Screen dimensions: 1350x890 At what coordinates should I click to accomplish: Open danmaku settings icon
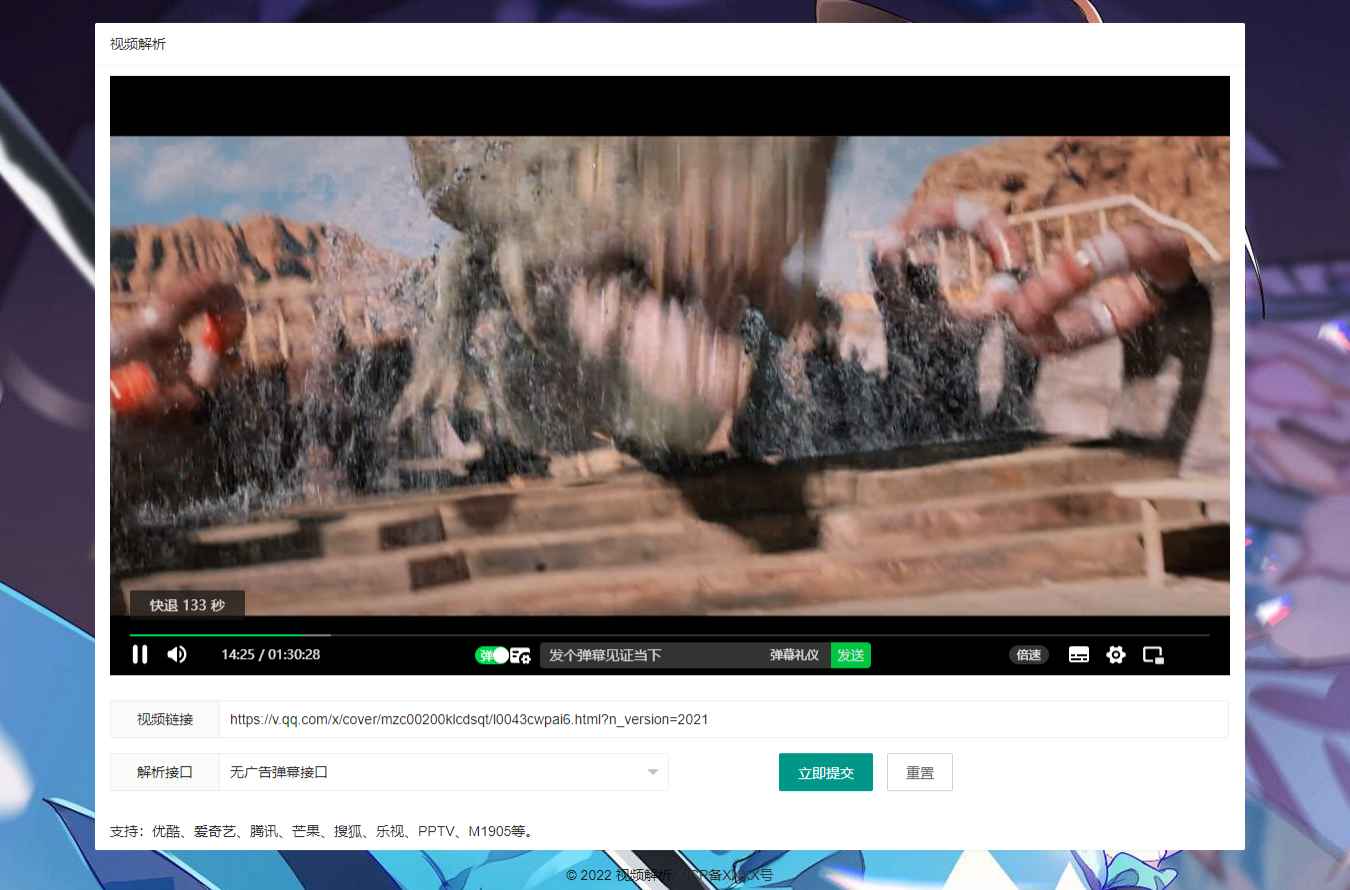point(520,656)
